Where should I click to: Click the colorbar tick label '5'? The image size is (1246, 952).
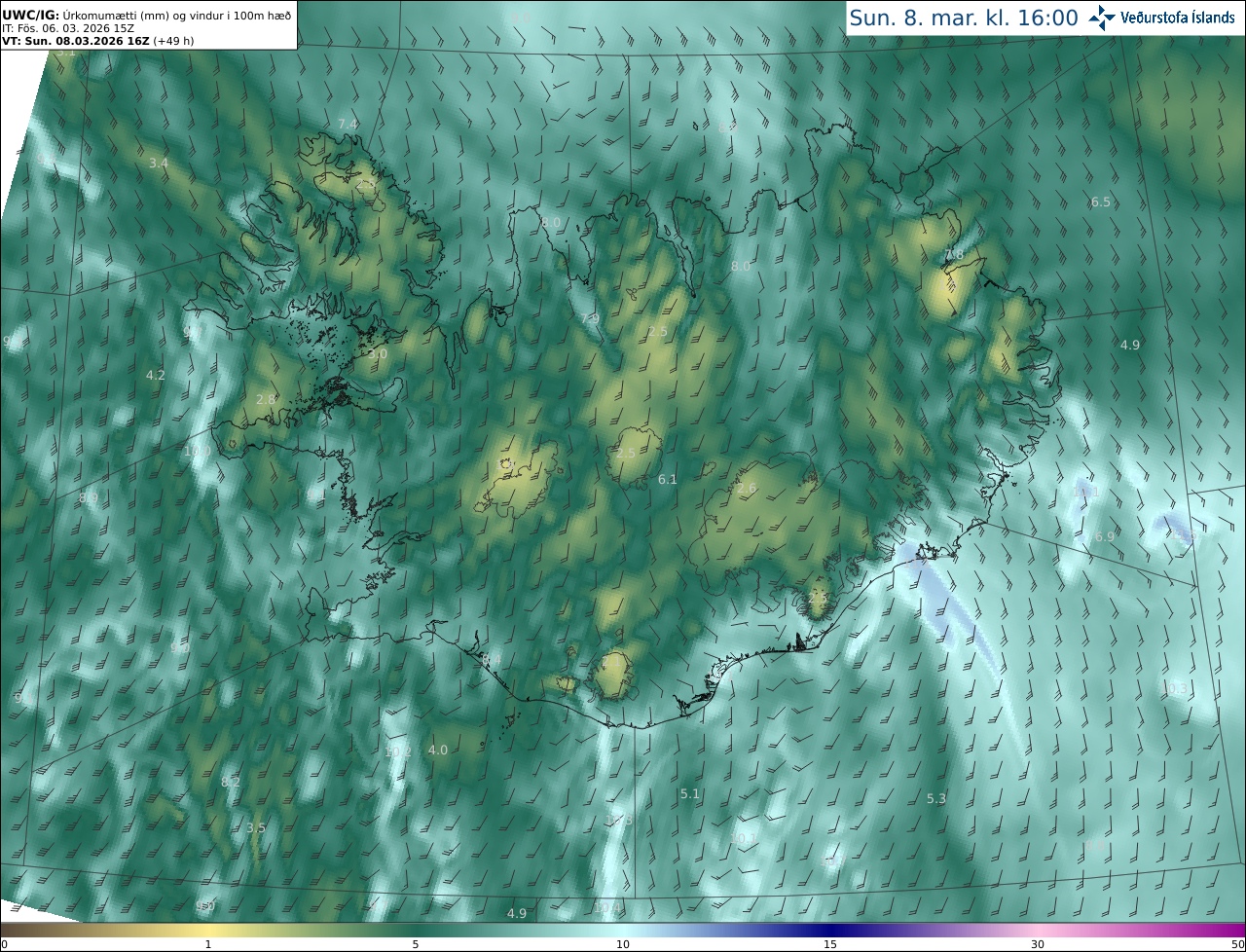click(416, 944)
